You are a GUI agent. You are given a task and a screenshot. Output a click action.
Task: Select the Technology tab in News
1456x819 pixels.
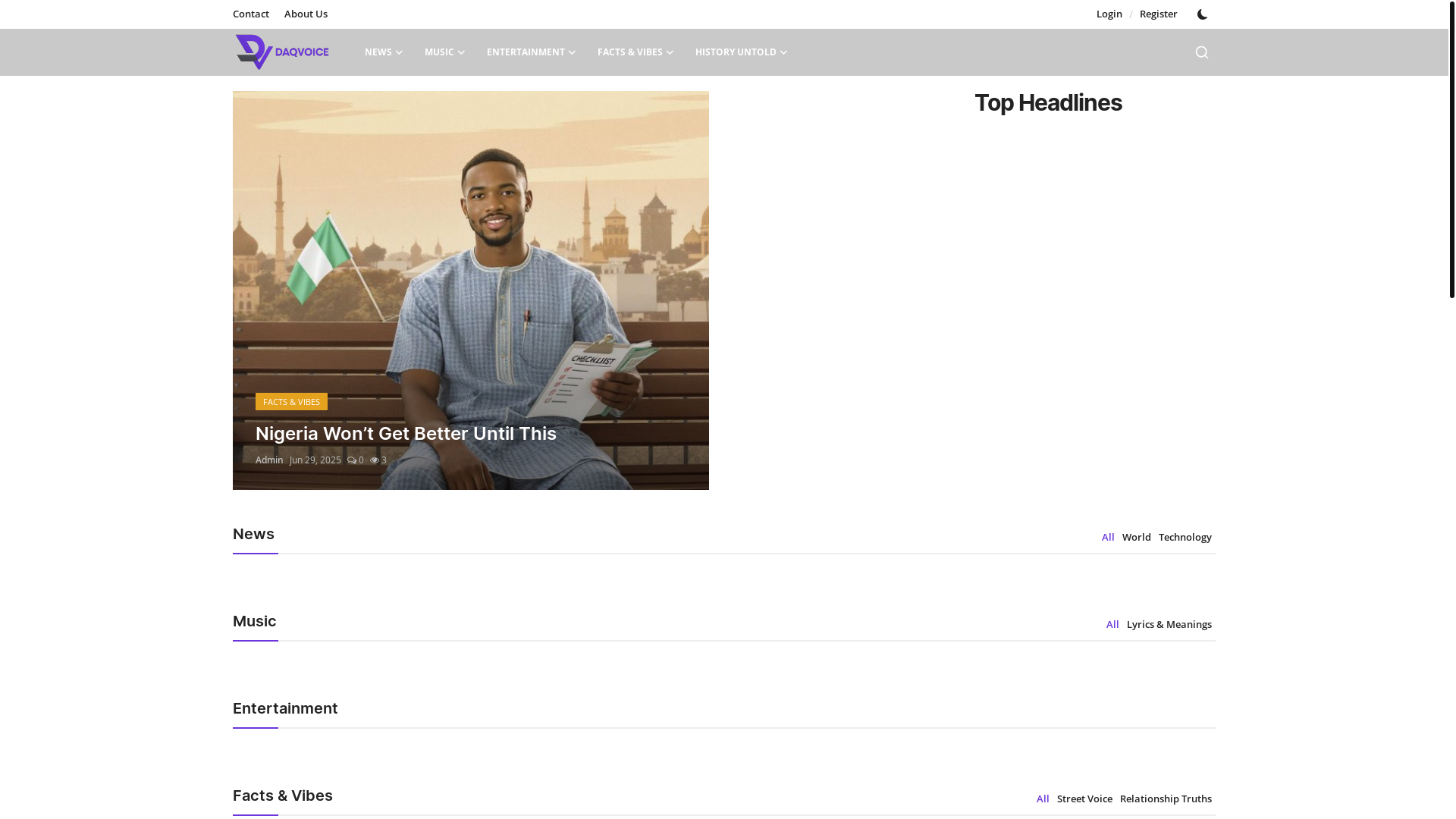(x=1185, y=537)
